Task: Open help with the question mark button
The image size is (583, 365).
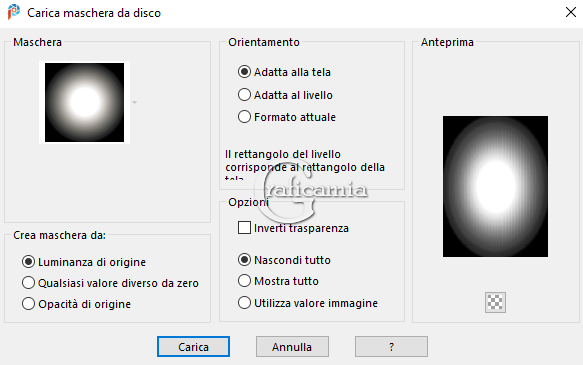Action: click(x=391, y=346)
